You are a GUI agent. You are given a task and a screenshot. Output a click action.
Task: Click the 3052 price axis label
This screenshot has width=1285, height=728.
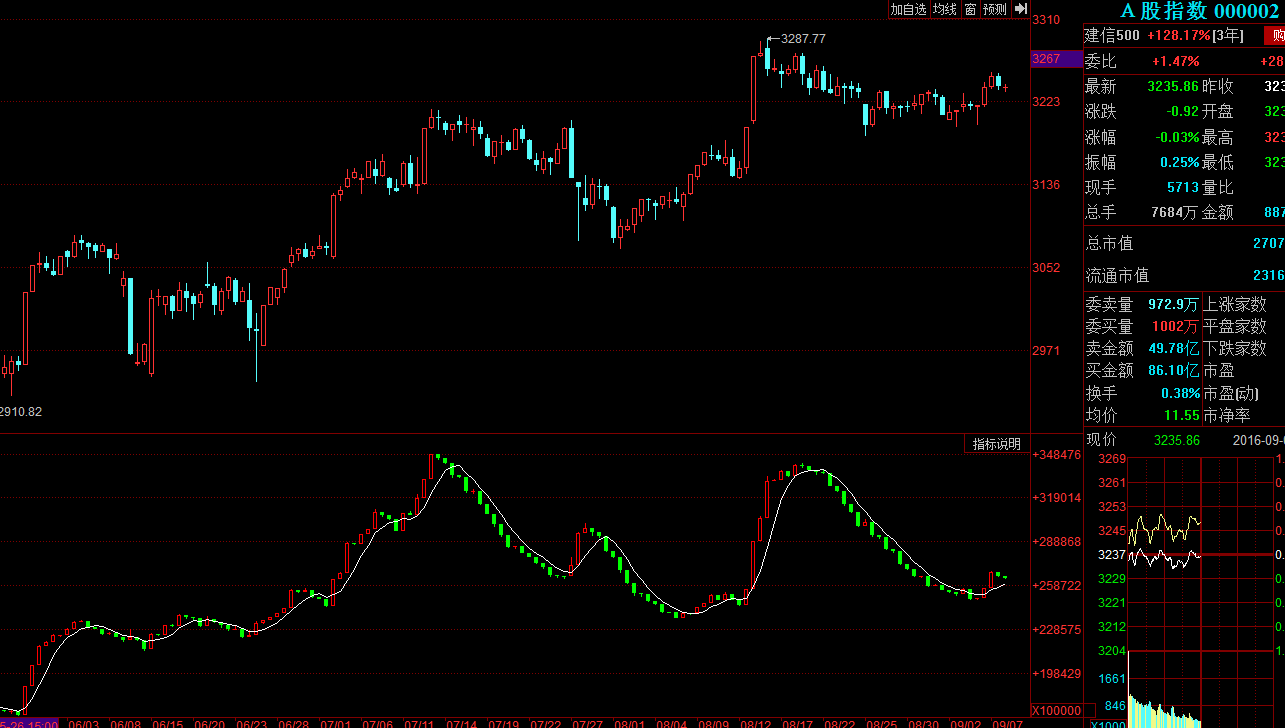tap(1047, 267)
